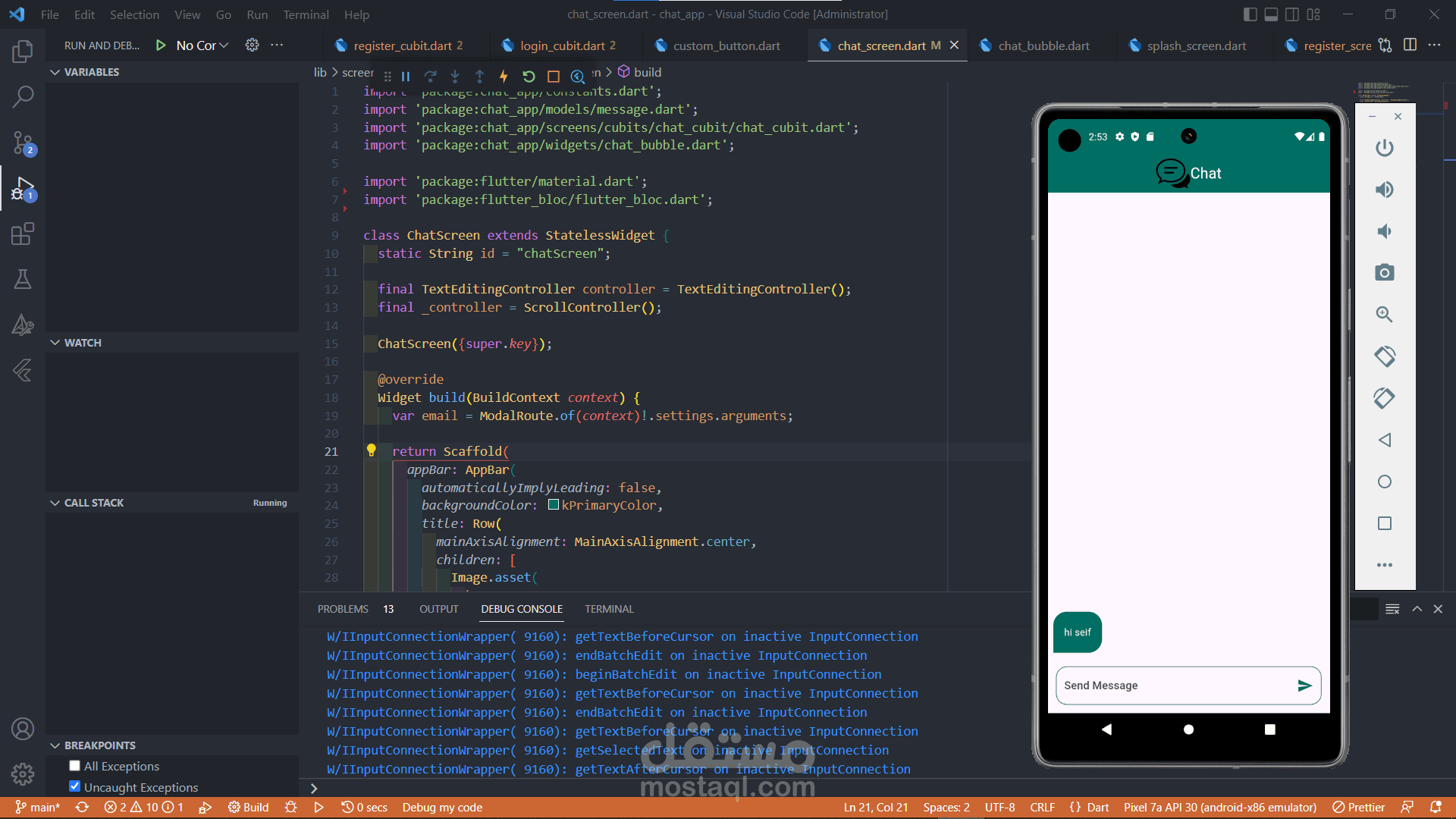Click the Send Message text field
This screenshot has height=819, width=1456.
(1174, 686)
